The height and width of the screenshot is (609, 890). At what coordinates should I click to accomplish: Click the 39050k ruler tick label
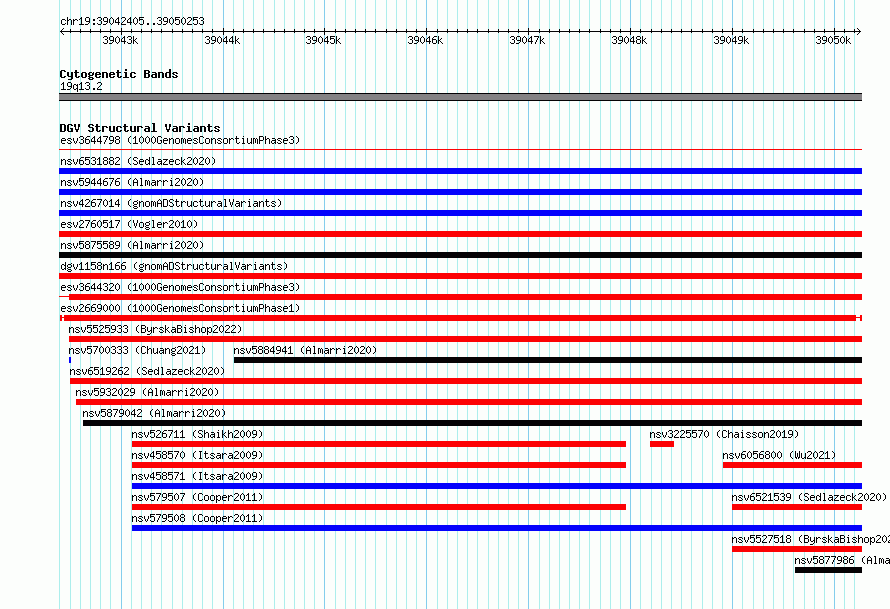pos(833,40)
